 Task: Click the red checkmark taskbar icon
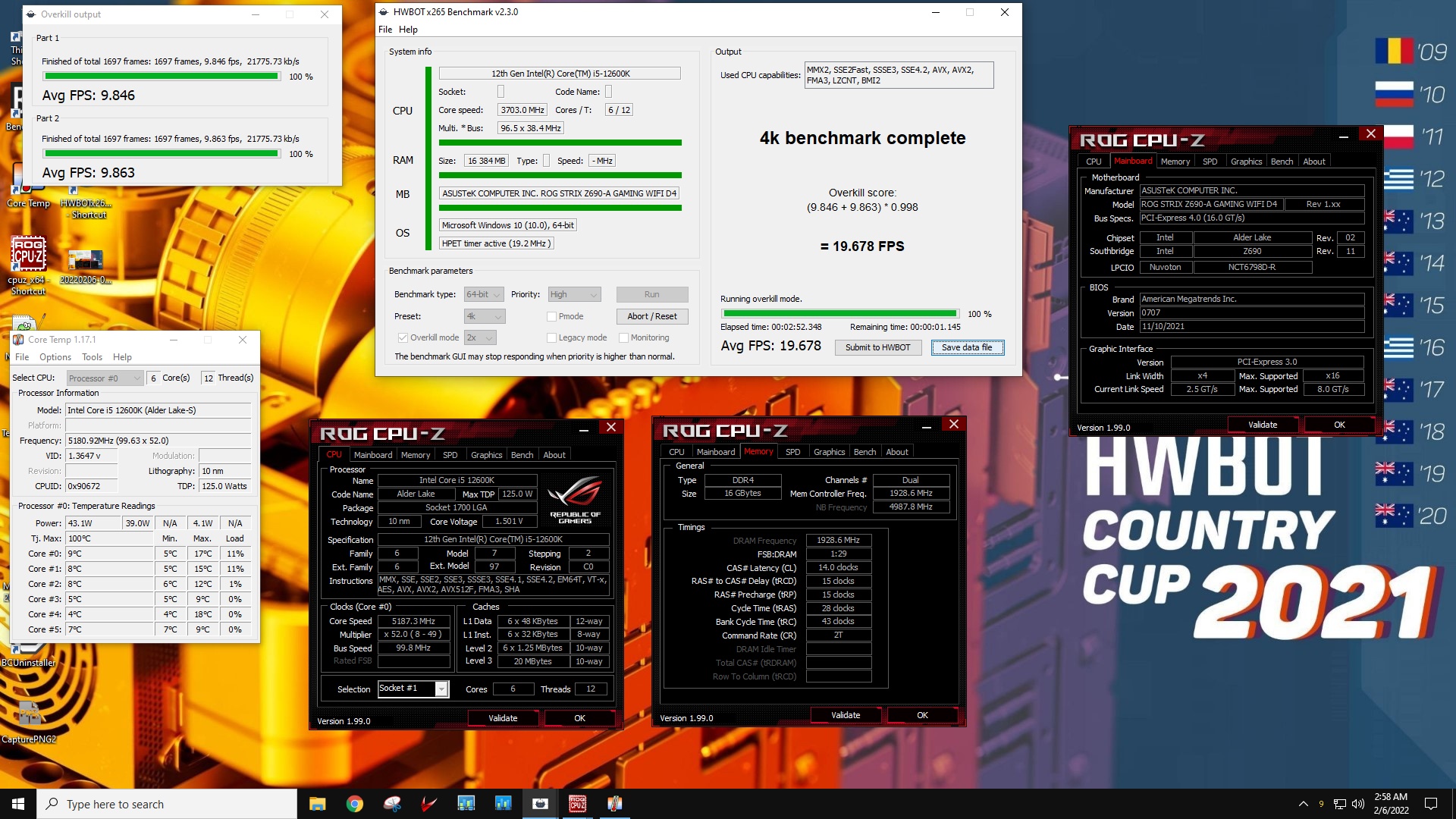429,804
